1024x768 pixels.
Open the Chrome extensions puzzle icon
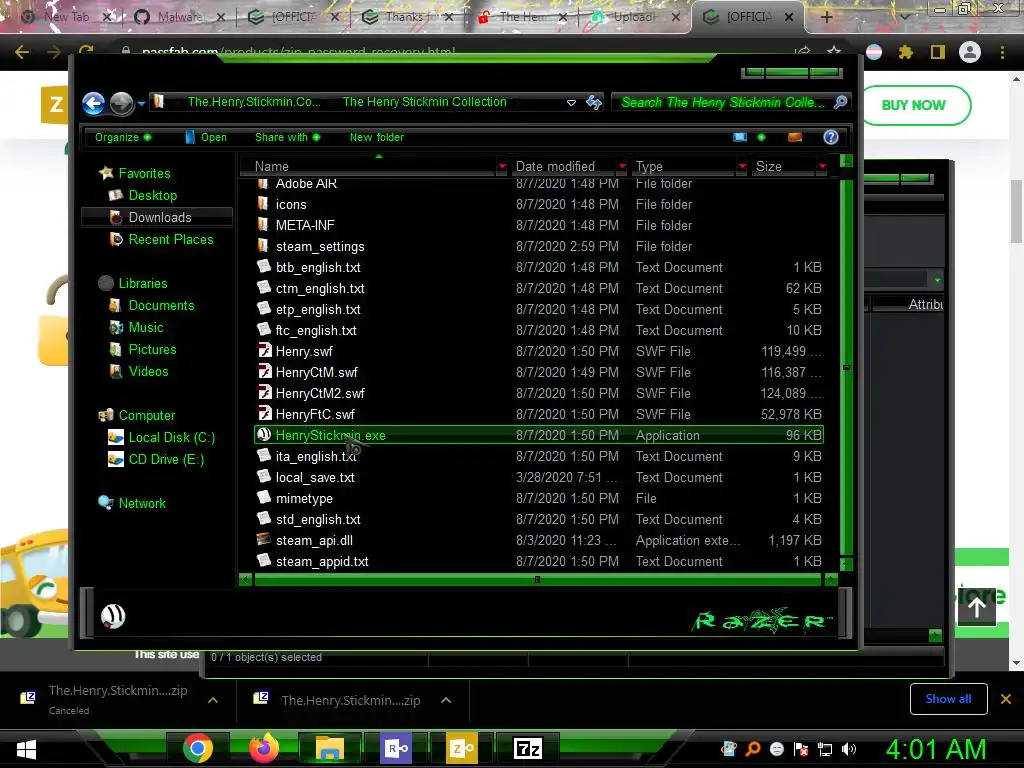point(905,52)
